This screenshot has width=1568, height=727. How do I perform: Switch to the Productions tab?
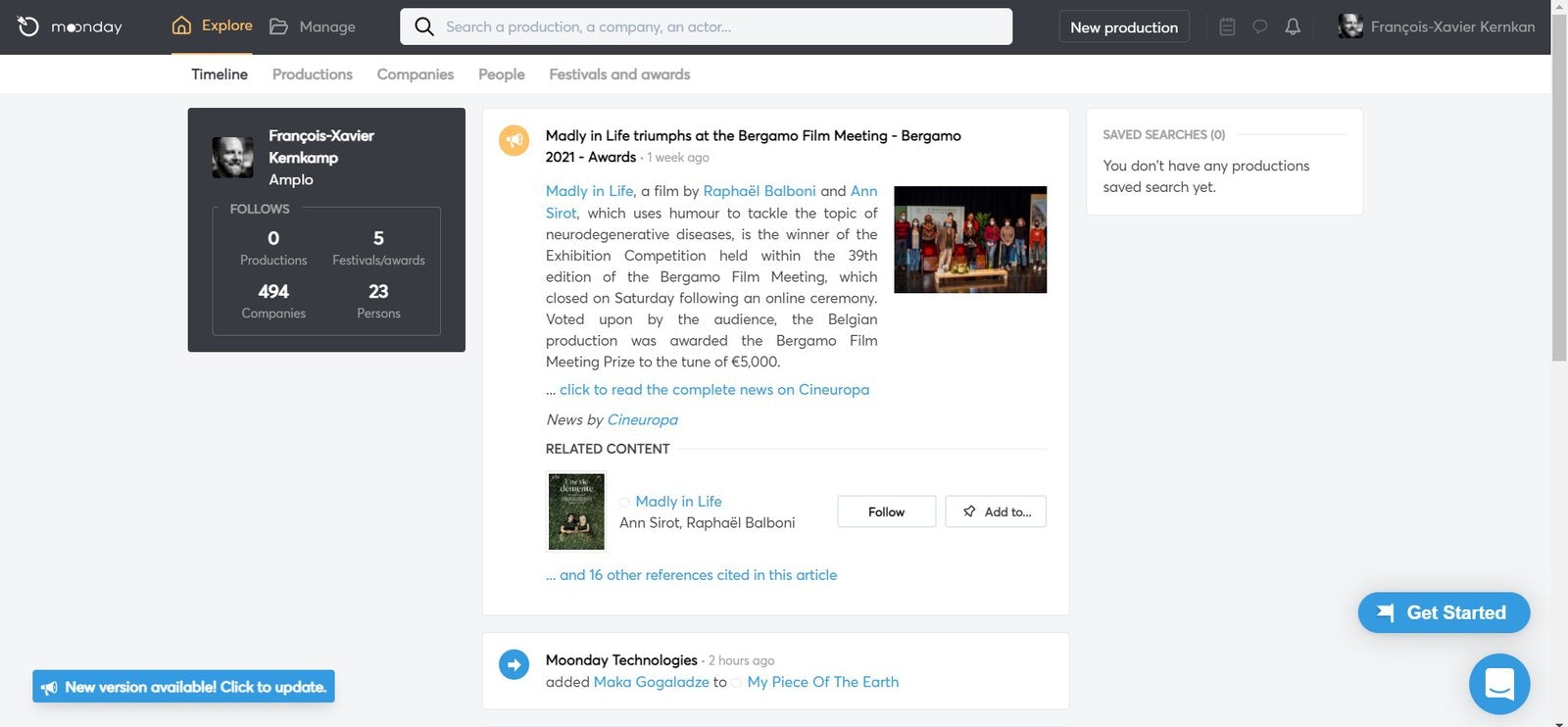[x=313, y=74]
